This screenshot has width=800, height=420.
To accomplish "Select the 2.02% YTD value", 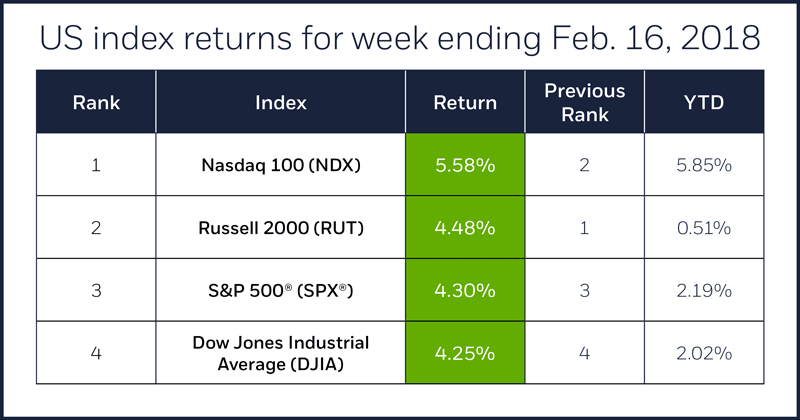I will pyautogui.click(x=704, y=352).
